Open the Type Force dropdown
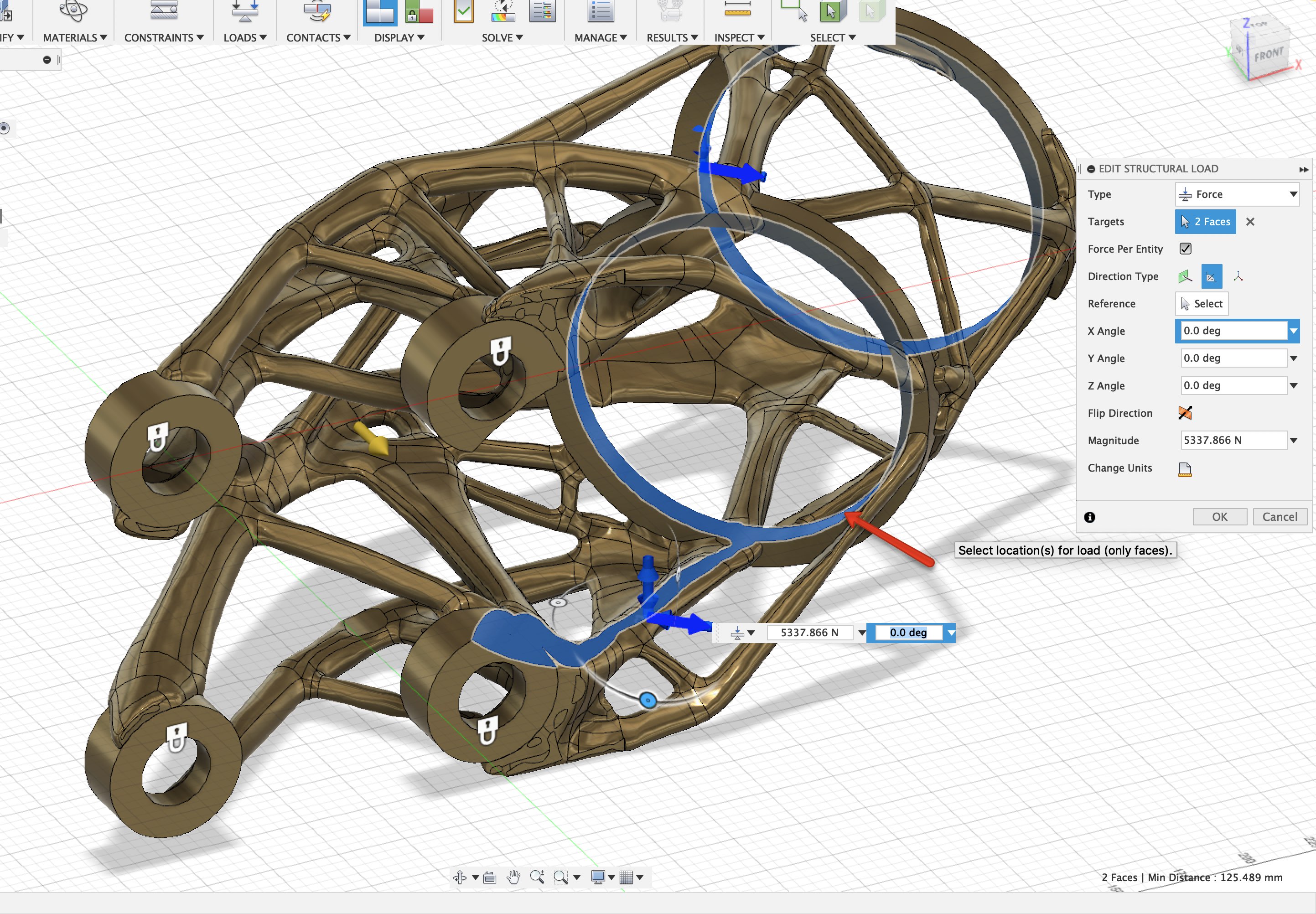The image size is (1316, 914). (x=1237, y=194)
